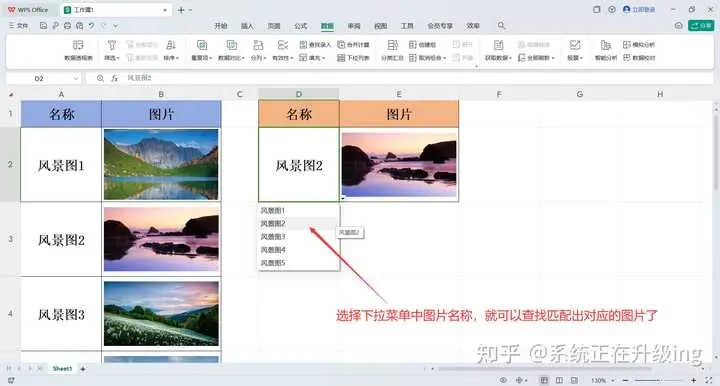Switch to the 插入 Insert tab
Image resolution: width=720 pixels, height=386 pixels.
click(247, 26)
